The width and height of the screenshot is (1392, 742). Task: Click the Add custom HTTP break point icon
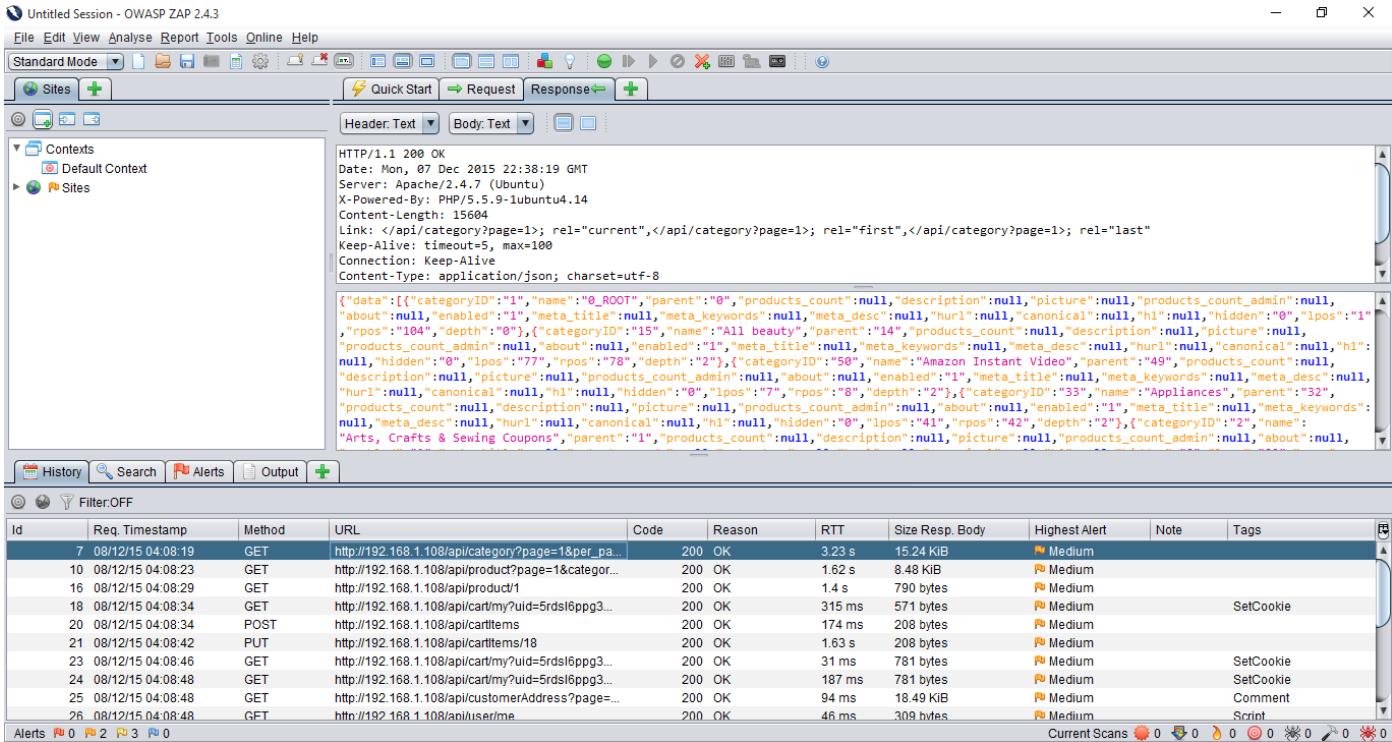[x=702, y=61]
